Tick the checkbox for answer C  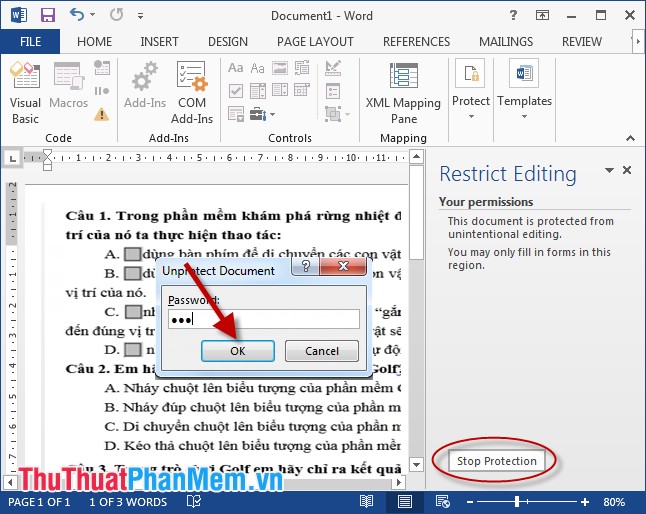coord(133,312)
